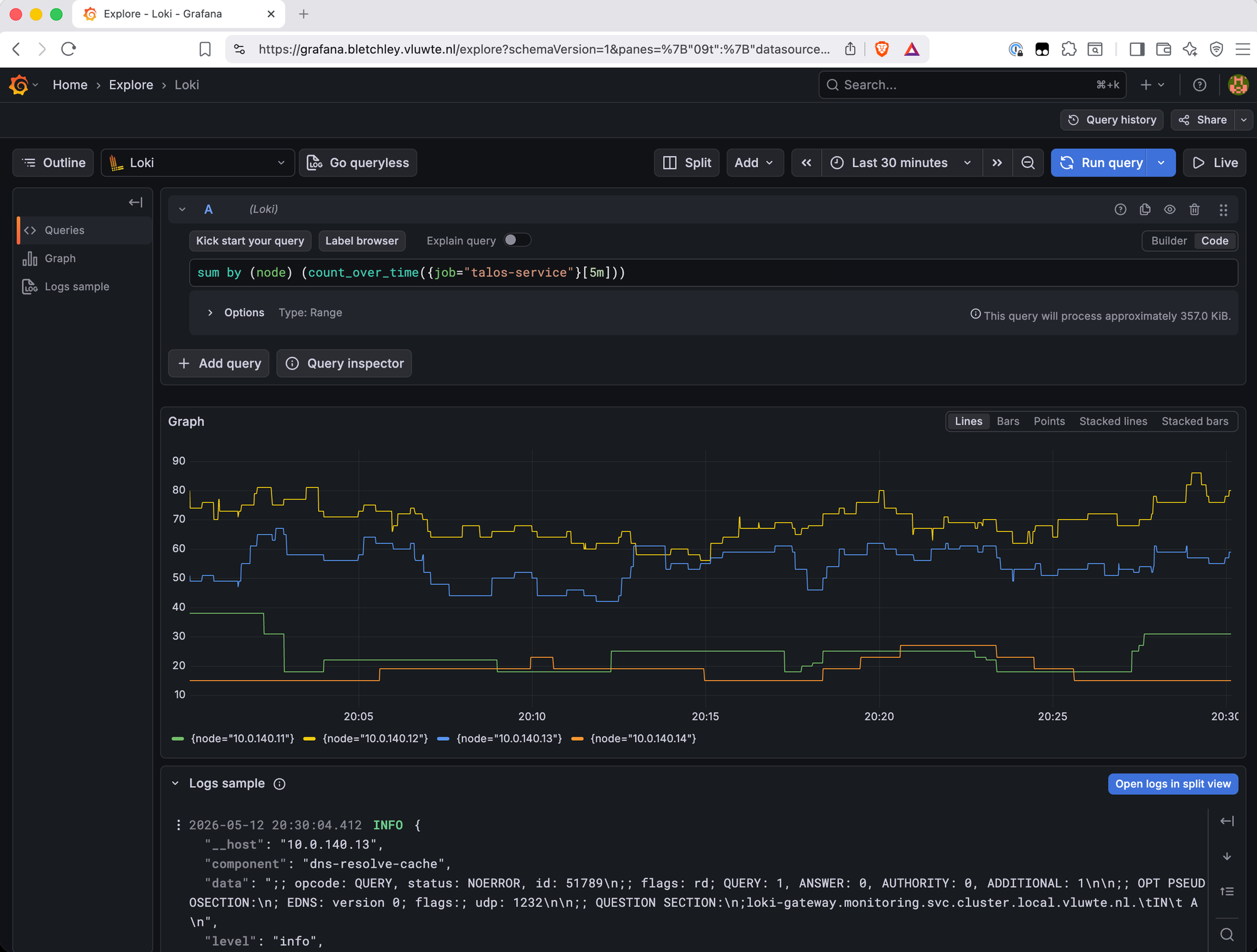Select Stacked lines graph style
Image resolution: width=1257 pixels, height=952 pixels.
coord(1113,421)
